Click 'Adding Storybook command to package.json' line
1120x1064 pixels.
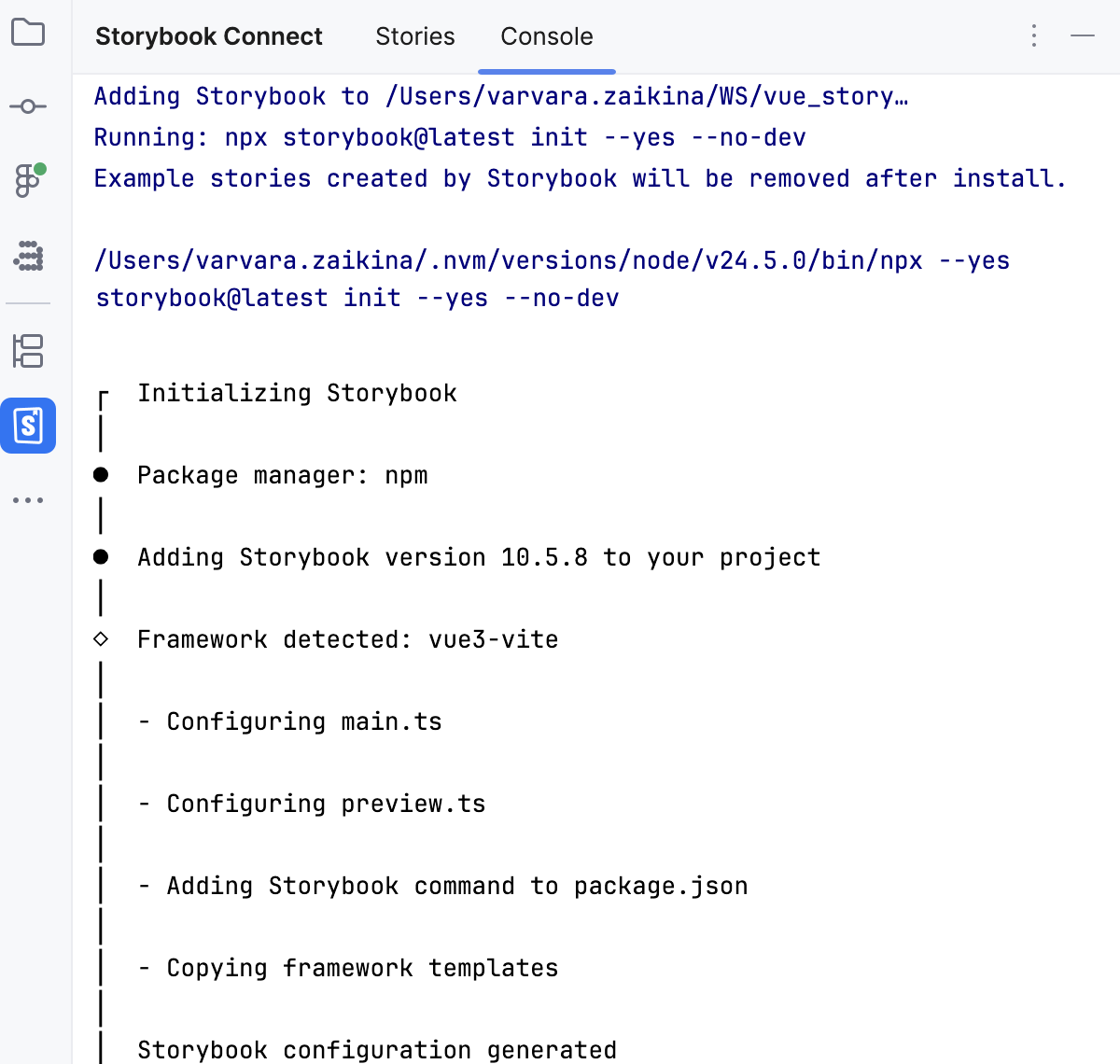pyautogui.click(x=442, y=886)
